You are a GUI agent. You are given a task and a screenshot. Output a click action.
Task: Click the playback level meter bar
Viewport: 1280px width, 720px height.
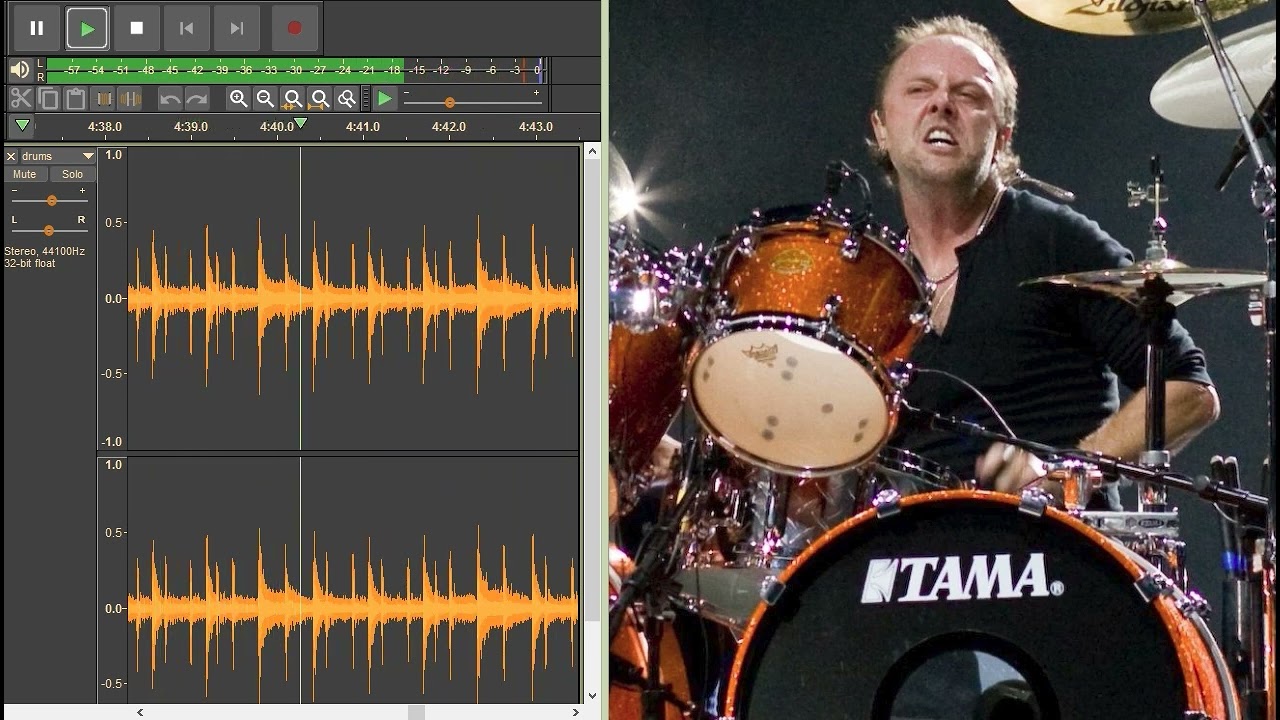pyautogui.click(x=294, y=70)
